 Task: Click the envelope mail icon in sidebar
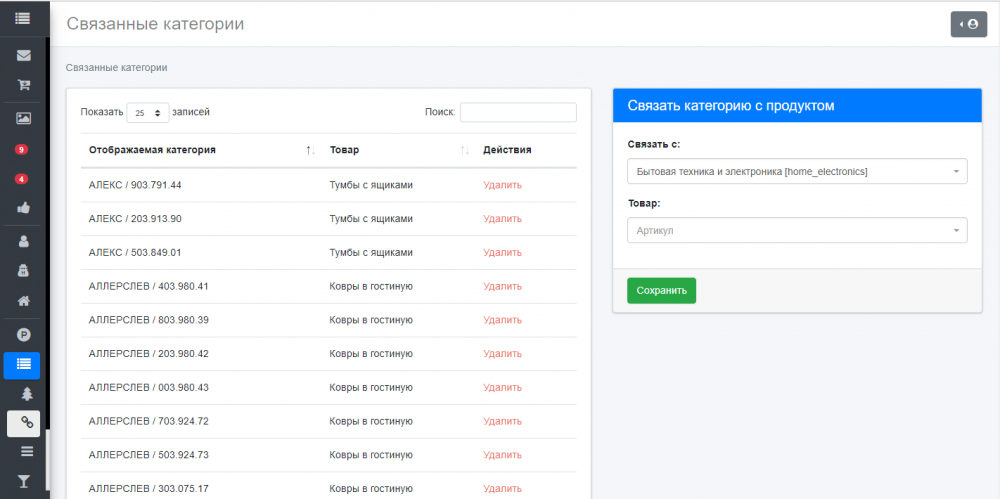23,55
